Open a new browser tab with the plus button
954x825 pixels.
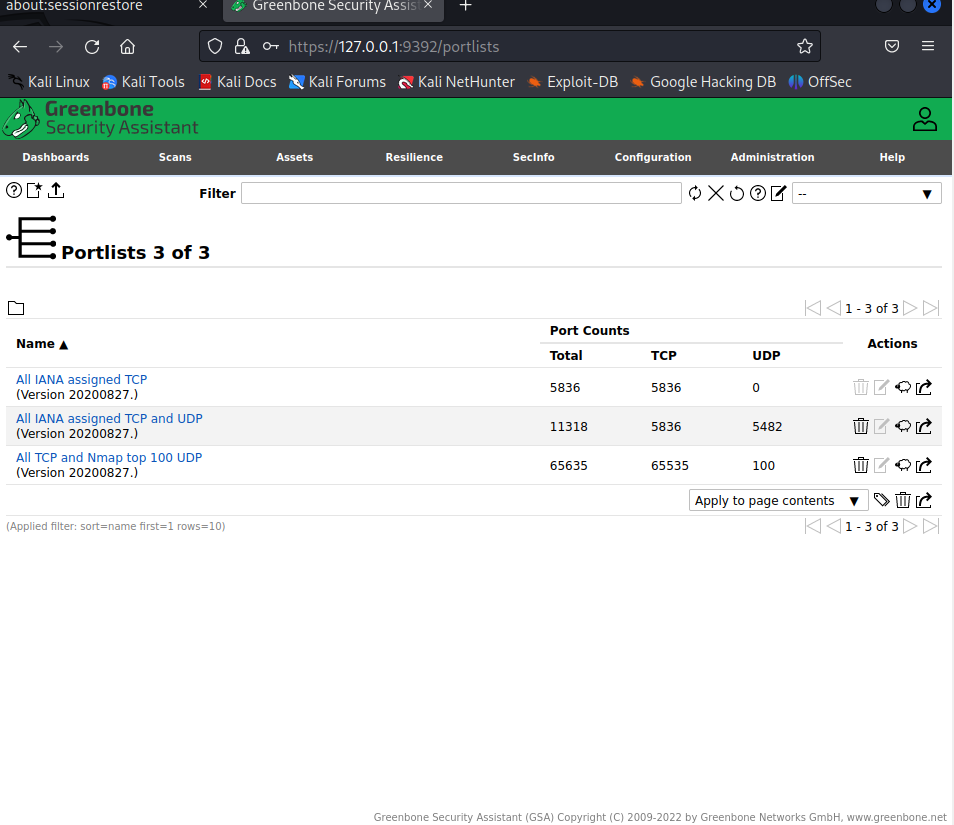465,6
